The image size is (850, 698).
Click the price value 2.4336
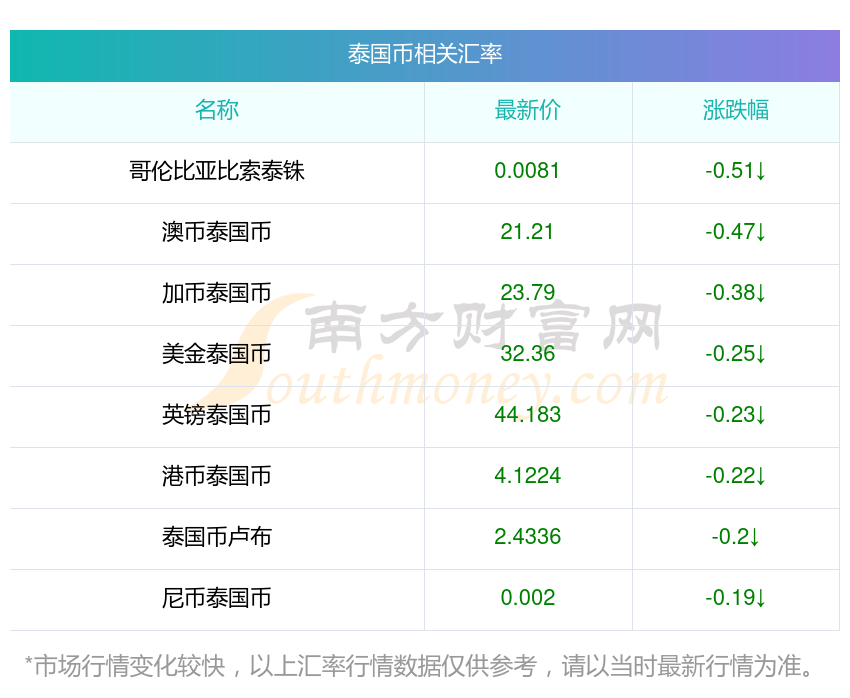pos(527,537)
